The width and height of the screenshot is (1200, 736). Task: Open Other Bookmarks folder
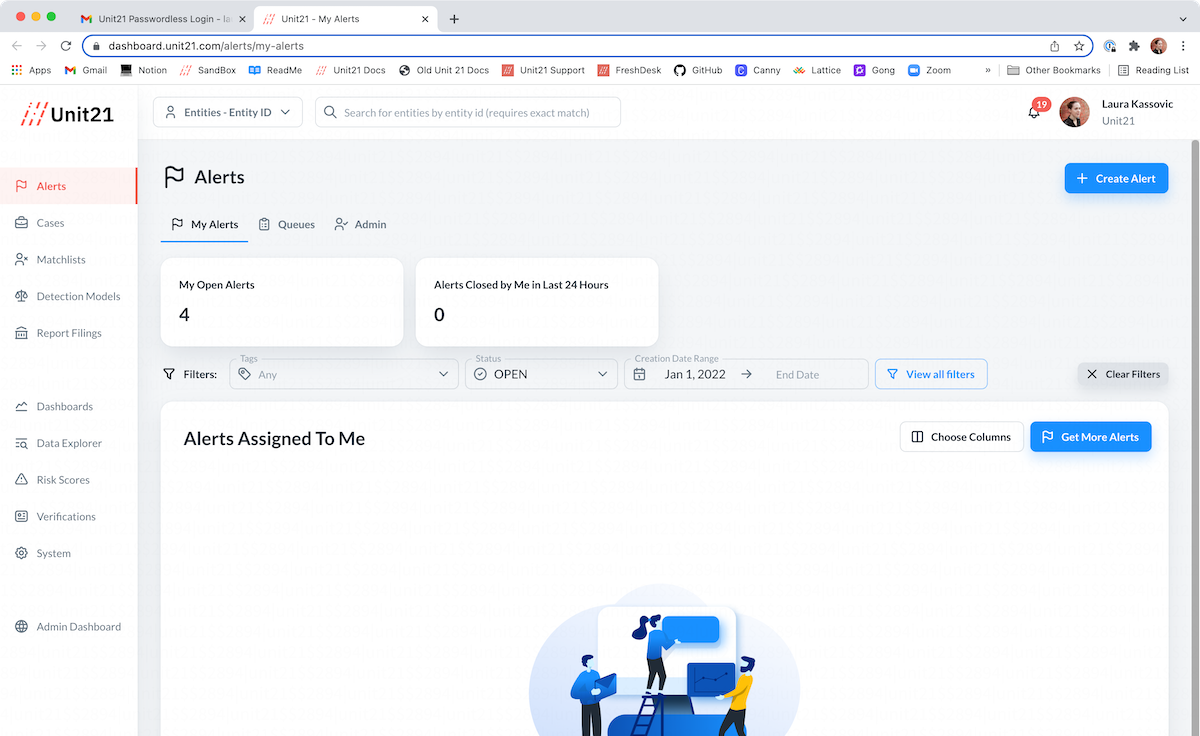pyautogui.click(x=1054, y=70)
